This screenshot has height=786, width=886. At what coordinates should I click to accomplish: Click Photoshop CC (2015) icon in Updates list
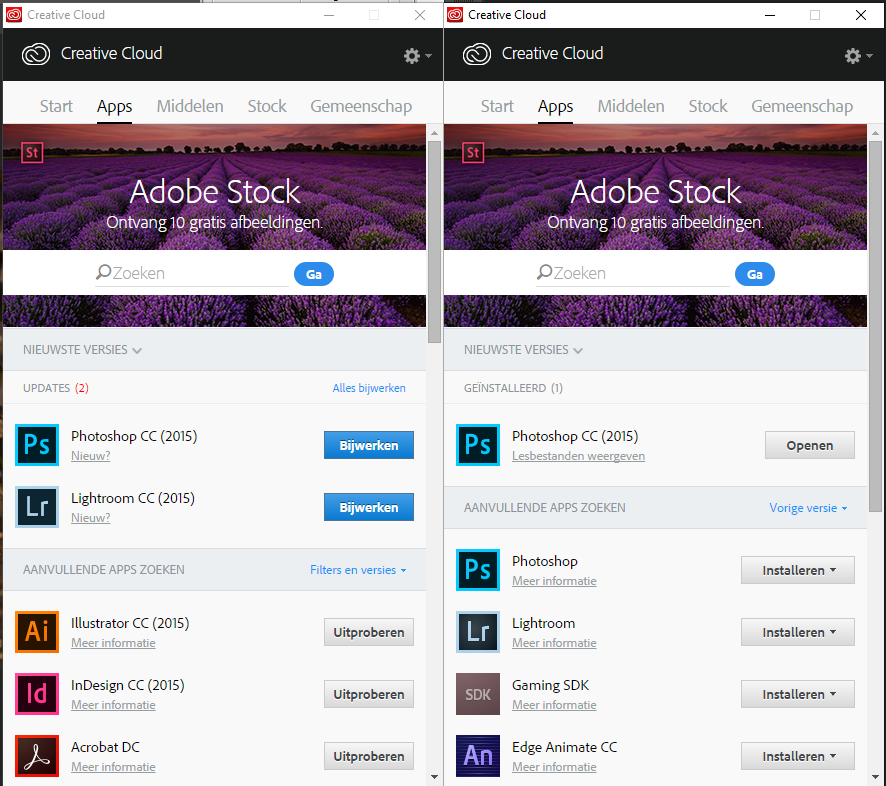37,445
